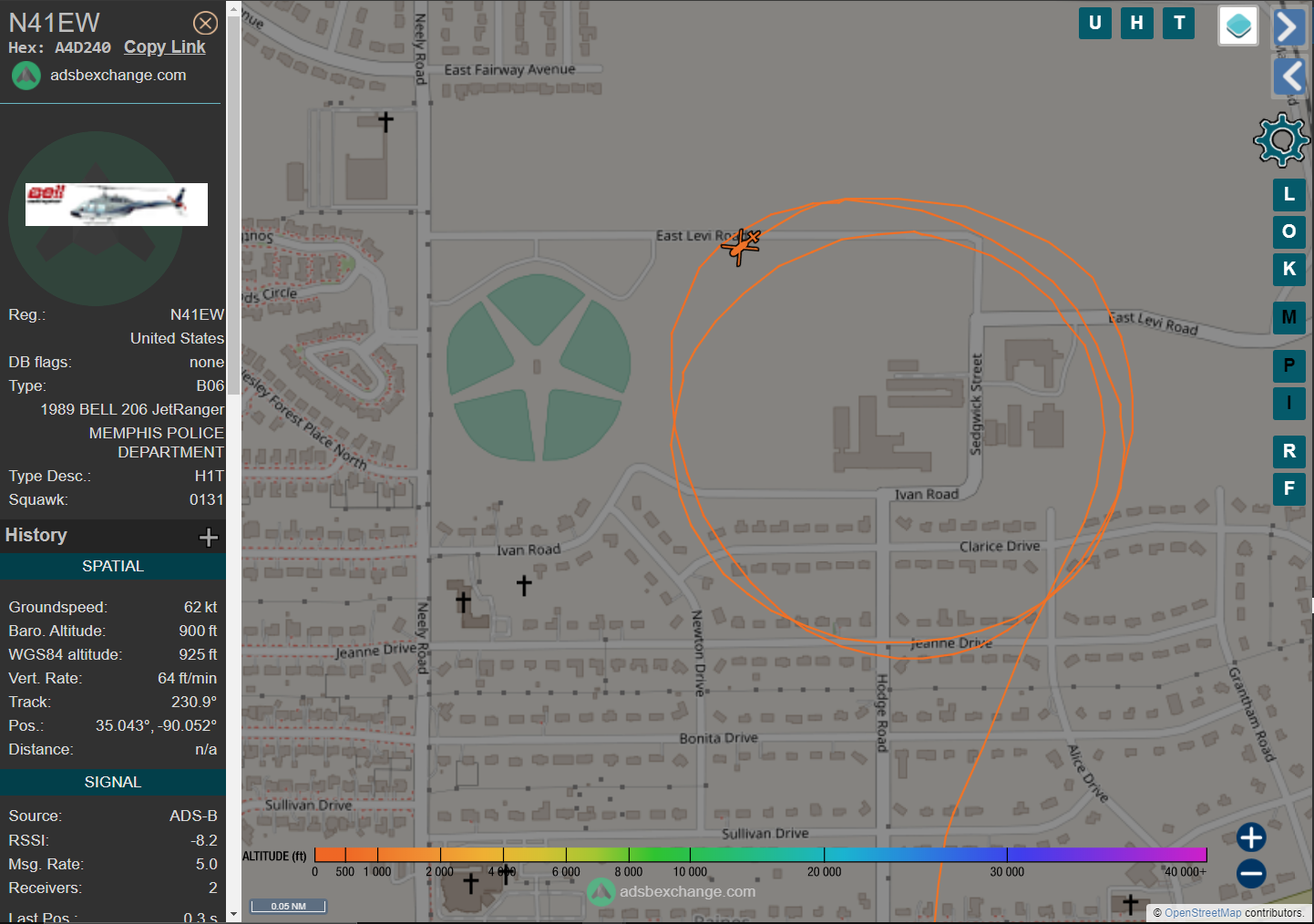Select the orange helicopter icon on the map
Image resolution: width=1314 pixels, height=924 pixels.
pyautogui.click(x=741, y=246)
